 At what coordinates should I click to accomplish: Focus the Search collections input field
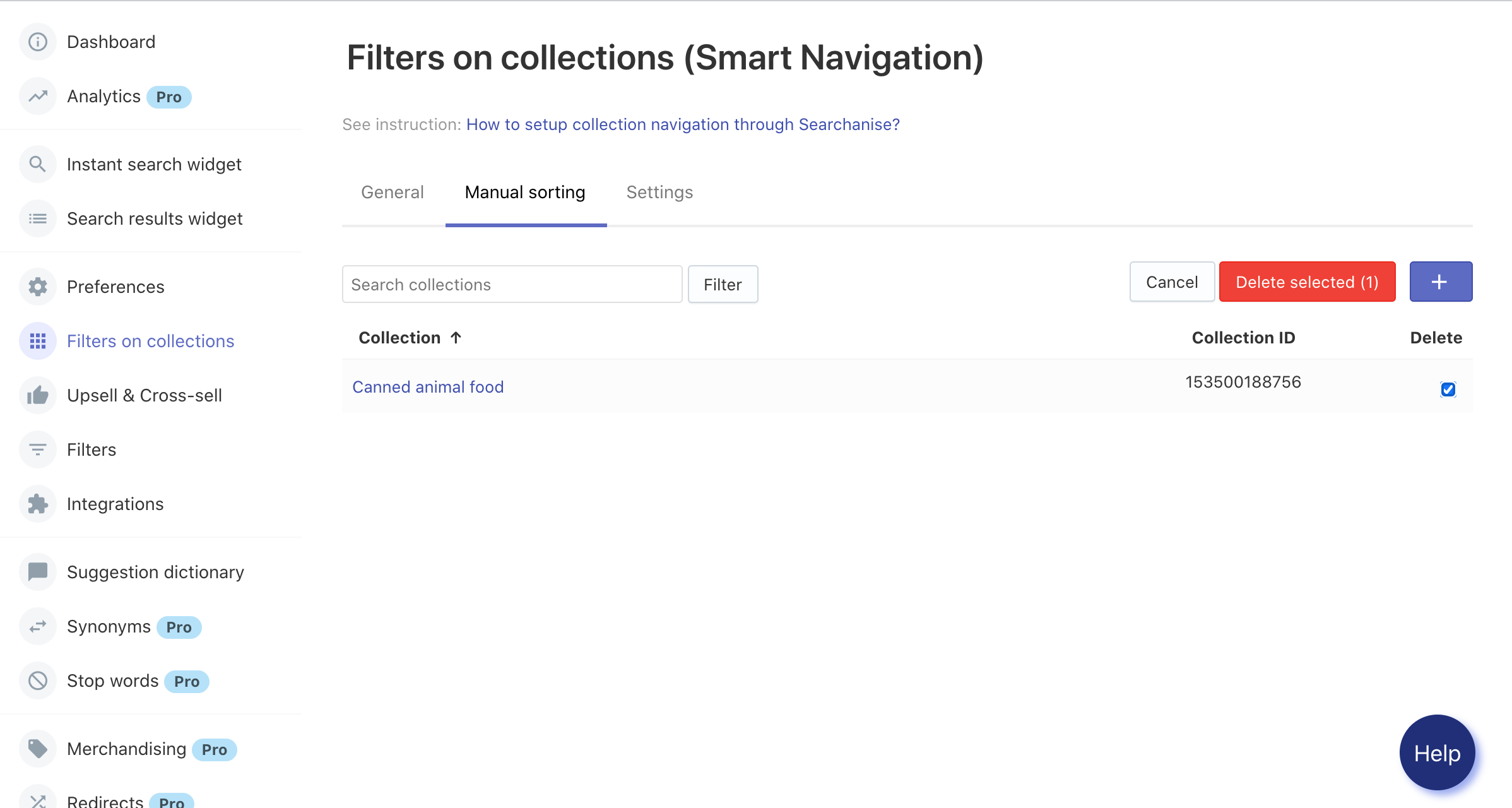pyautogui.click(x=511, y=285)
